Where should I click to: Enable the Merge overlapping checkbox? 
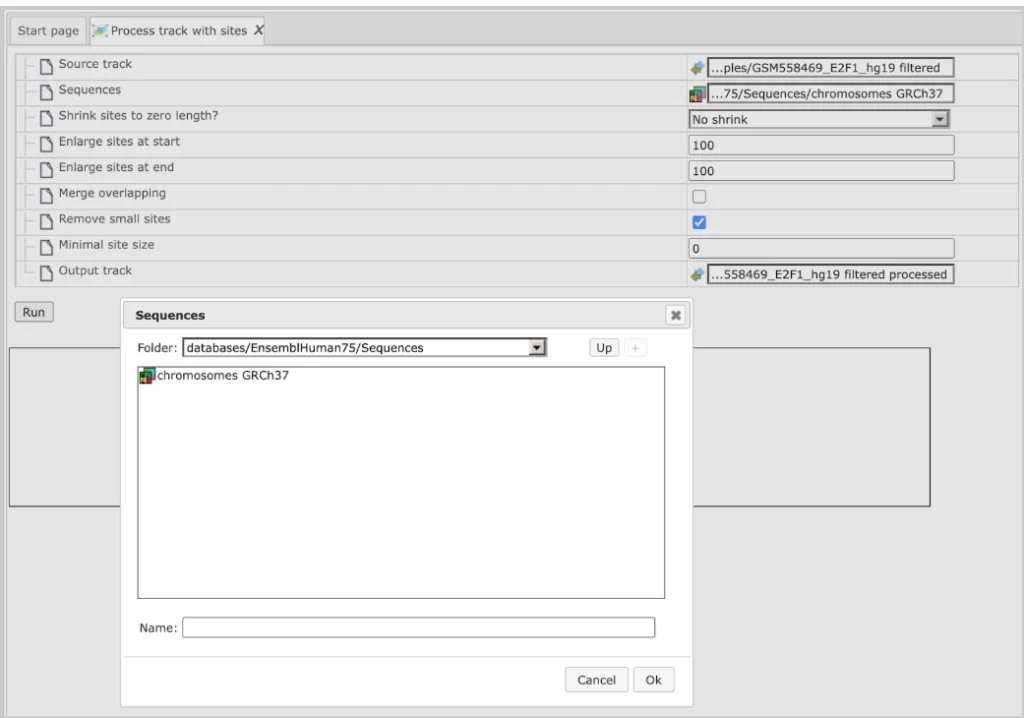pos(700,197)
